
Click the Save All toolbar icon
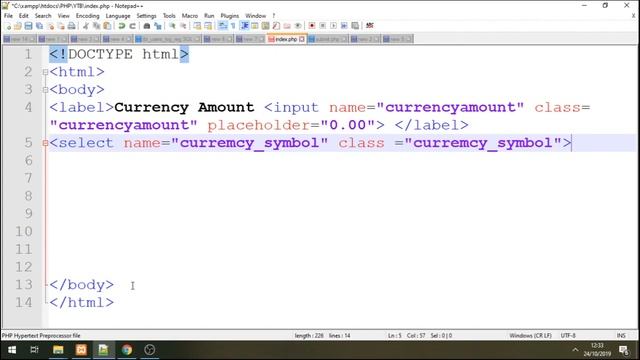pos(39,26)
